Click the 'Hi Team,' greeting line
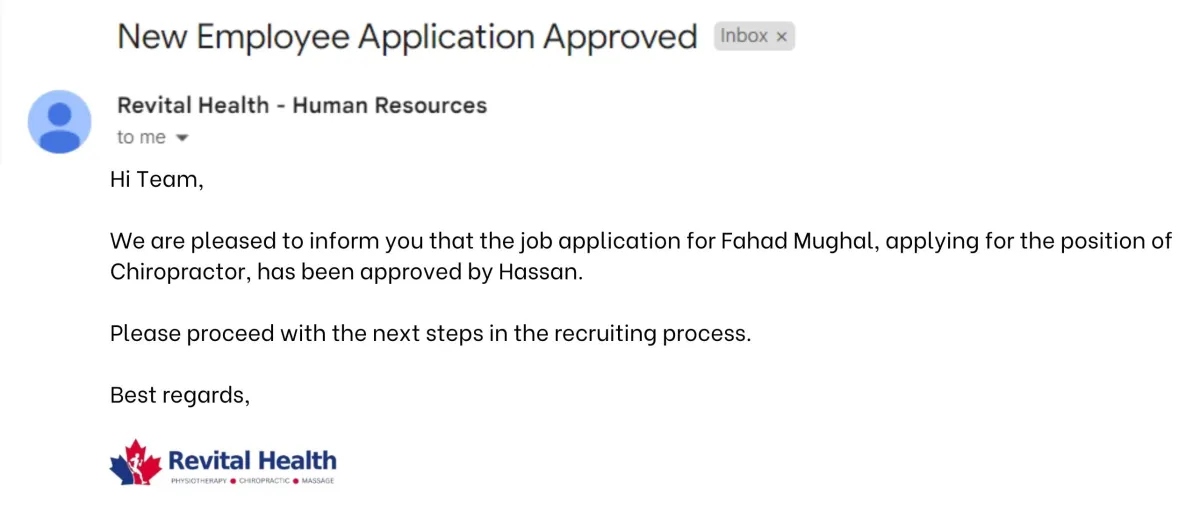The width and height of the screenshot is (1200, 511). (156, 181)
